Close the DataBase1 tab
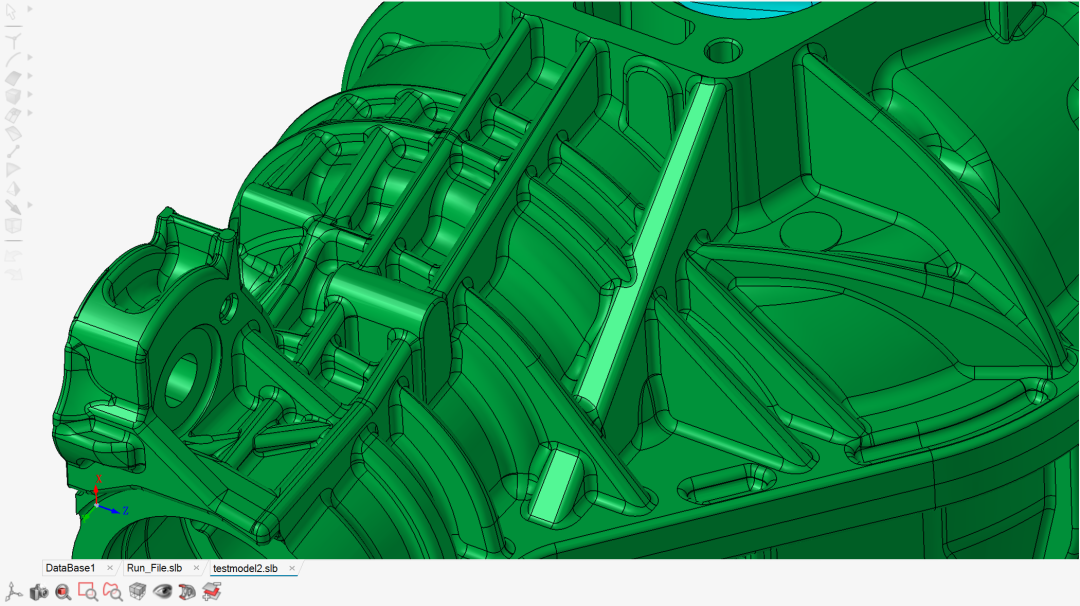The width and height of the screenshot is (1080, 606). click(110, 568)
